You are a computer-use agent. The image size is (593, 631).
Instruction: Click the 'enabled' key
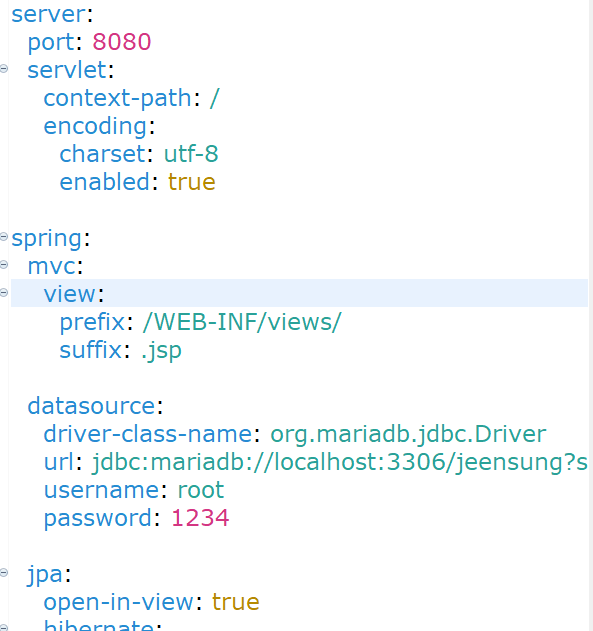[x=105, y=182]
